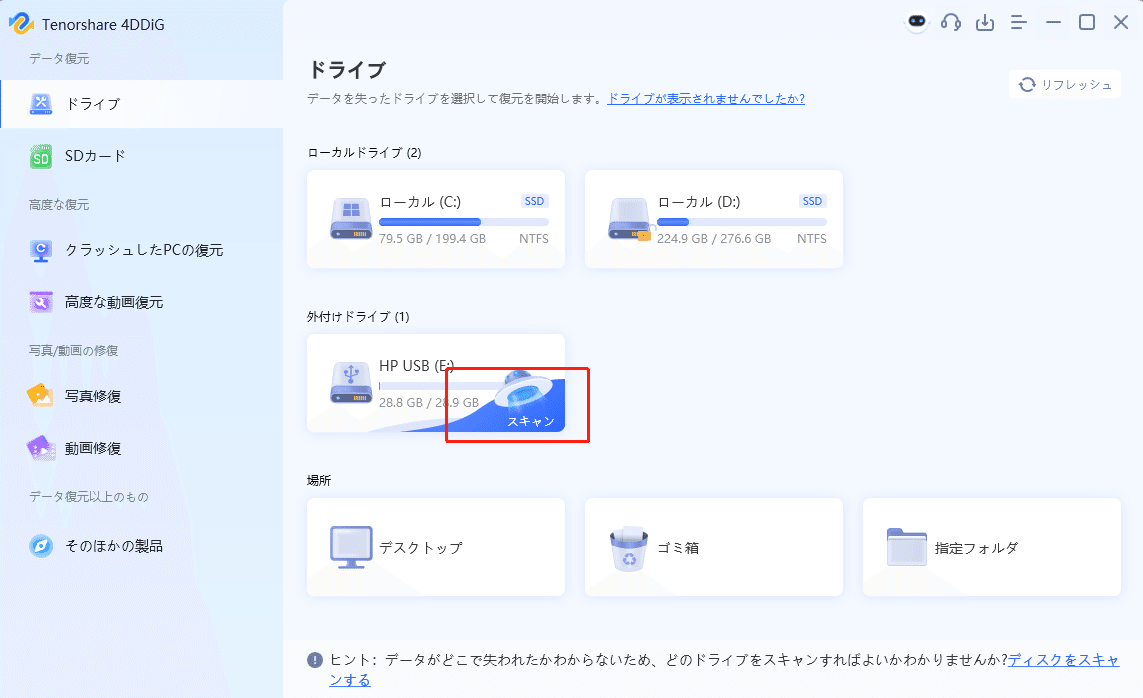Screen dimensions: 1143x698
Task: Click the ローカルドライブ (2) heading
Action: (x=364, y=153)
